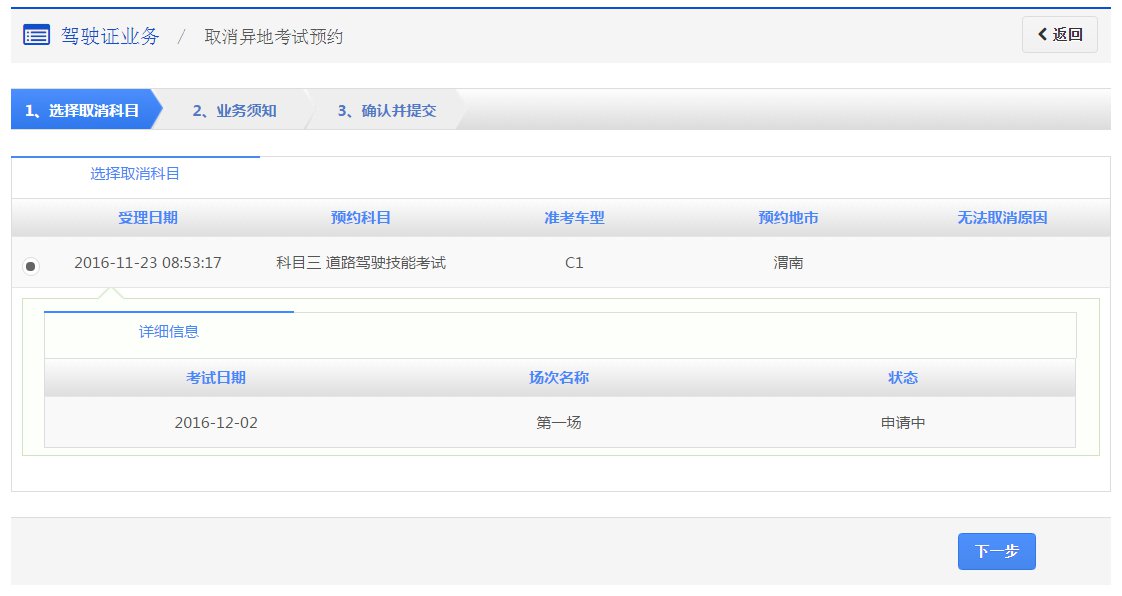Click the back arrow icon in 返回 button
Viewport: 1122px width, 596px height.
tap(1043, 34)
